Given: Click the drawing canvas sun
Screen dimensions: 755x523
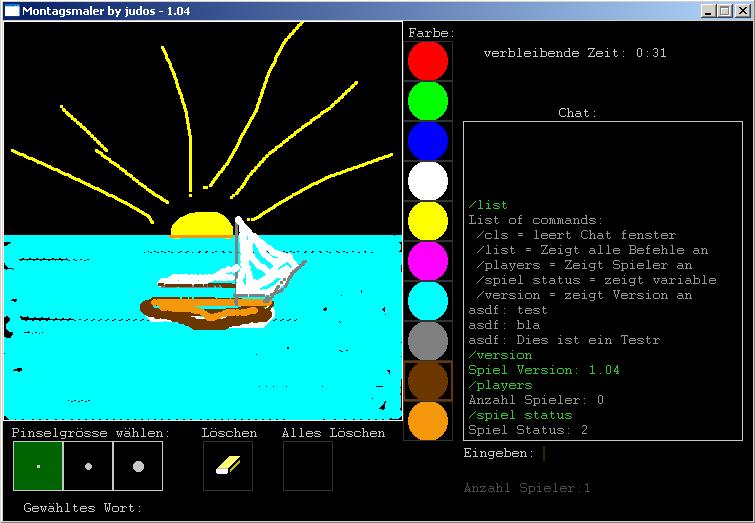Looking at the screenshot, I should point(202,224).
